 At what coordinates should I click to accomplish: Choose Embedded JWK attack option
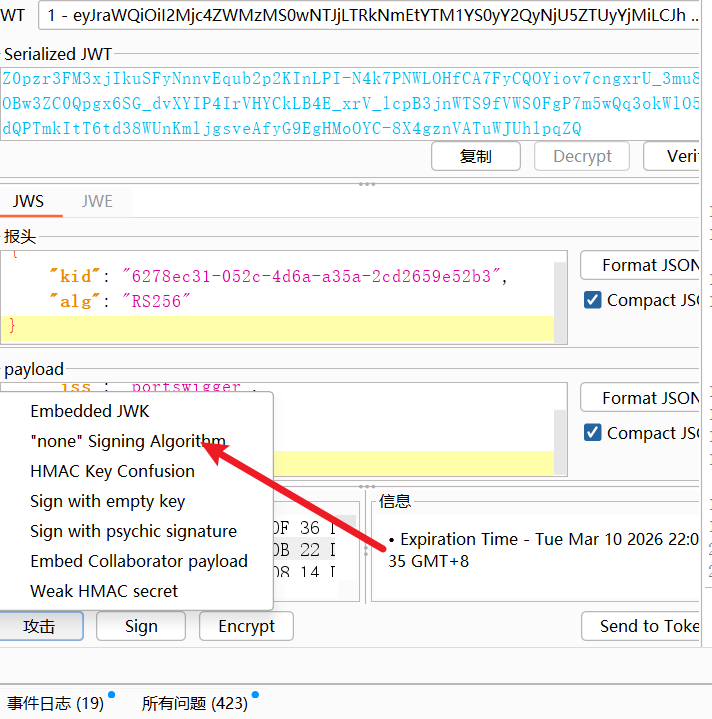[x=90, y=411]
